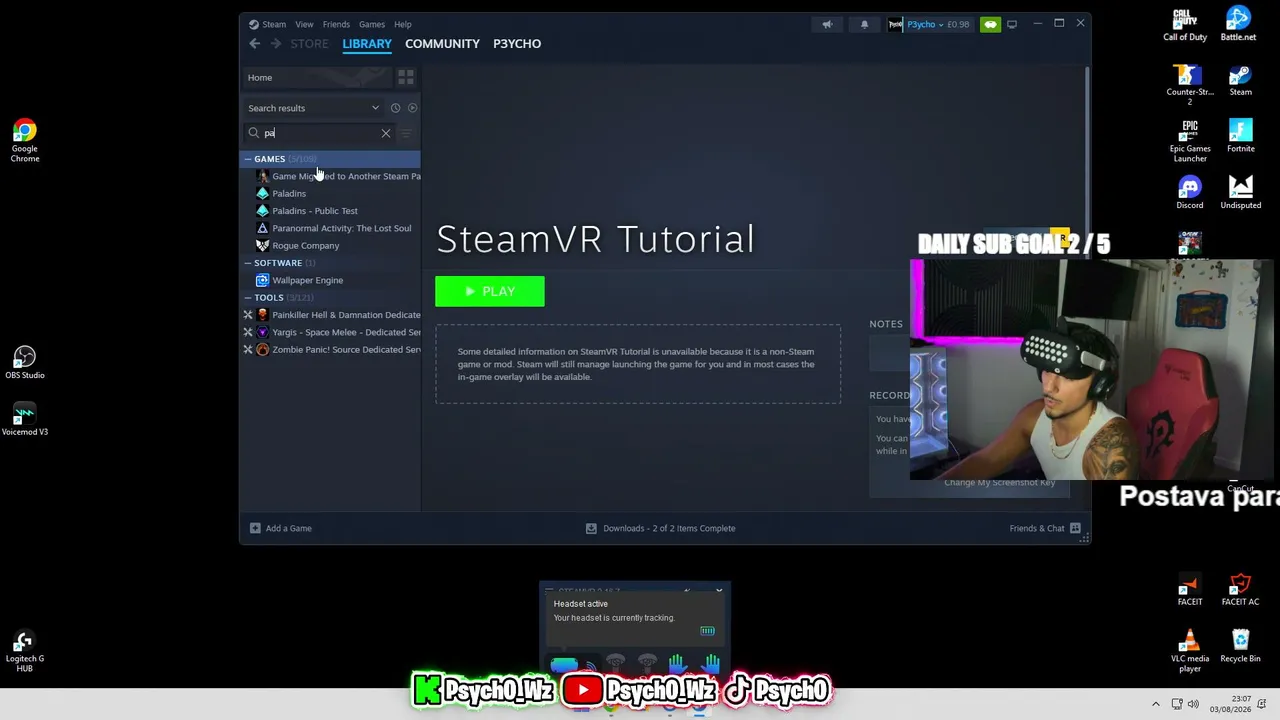Open the Search results collection dropdown
Viewport: 1280px width, 720px height.
[x=314, y=108]
